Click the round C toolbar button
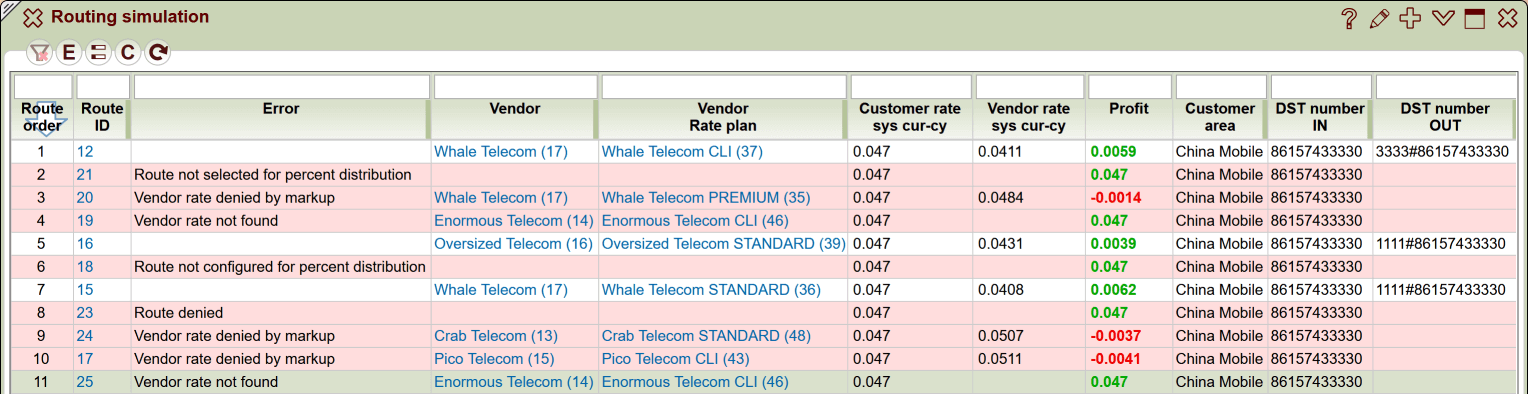 [127, 53]
